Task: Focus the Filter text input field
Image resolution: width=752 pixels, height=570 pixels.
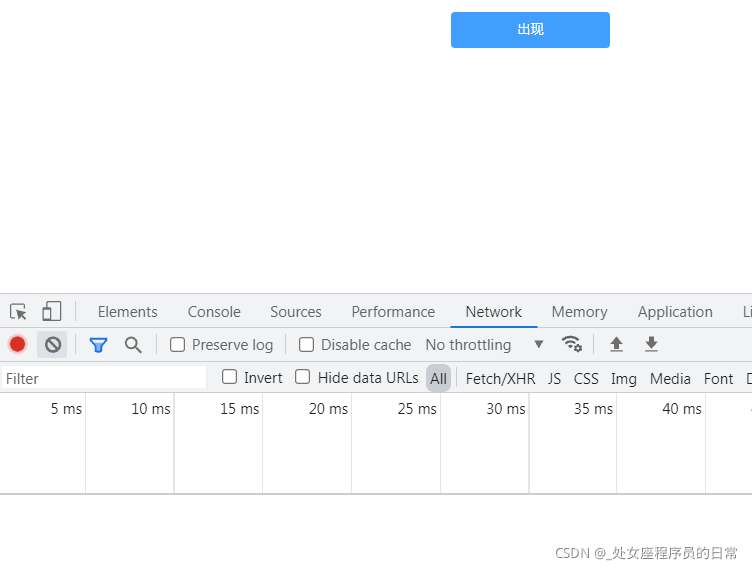Action: [104, 378]
